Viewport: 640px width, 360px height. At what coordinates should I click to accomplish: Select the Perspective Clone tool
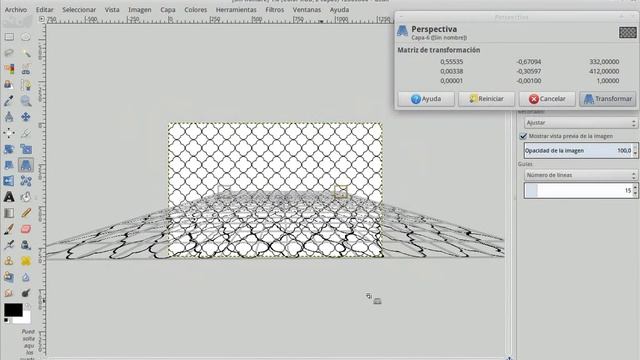point(9,277)
